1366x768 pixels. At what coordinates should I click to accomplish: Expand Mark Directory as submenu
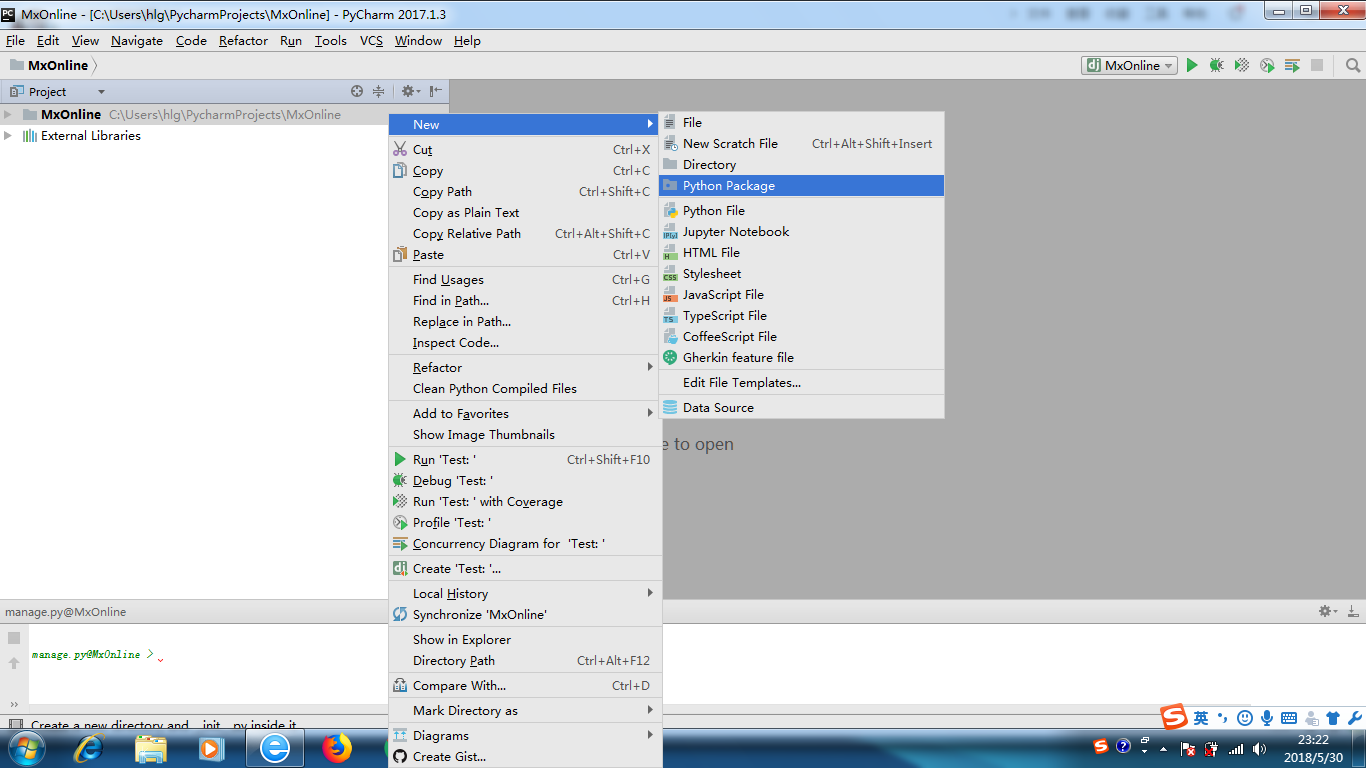pyautogui.click(x=525, y=710)
